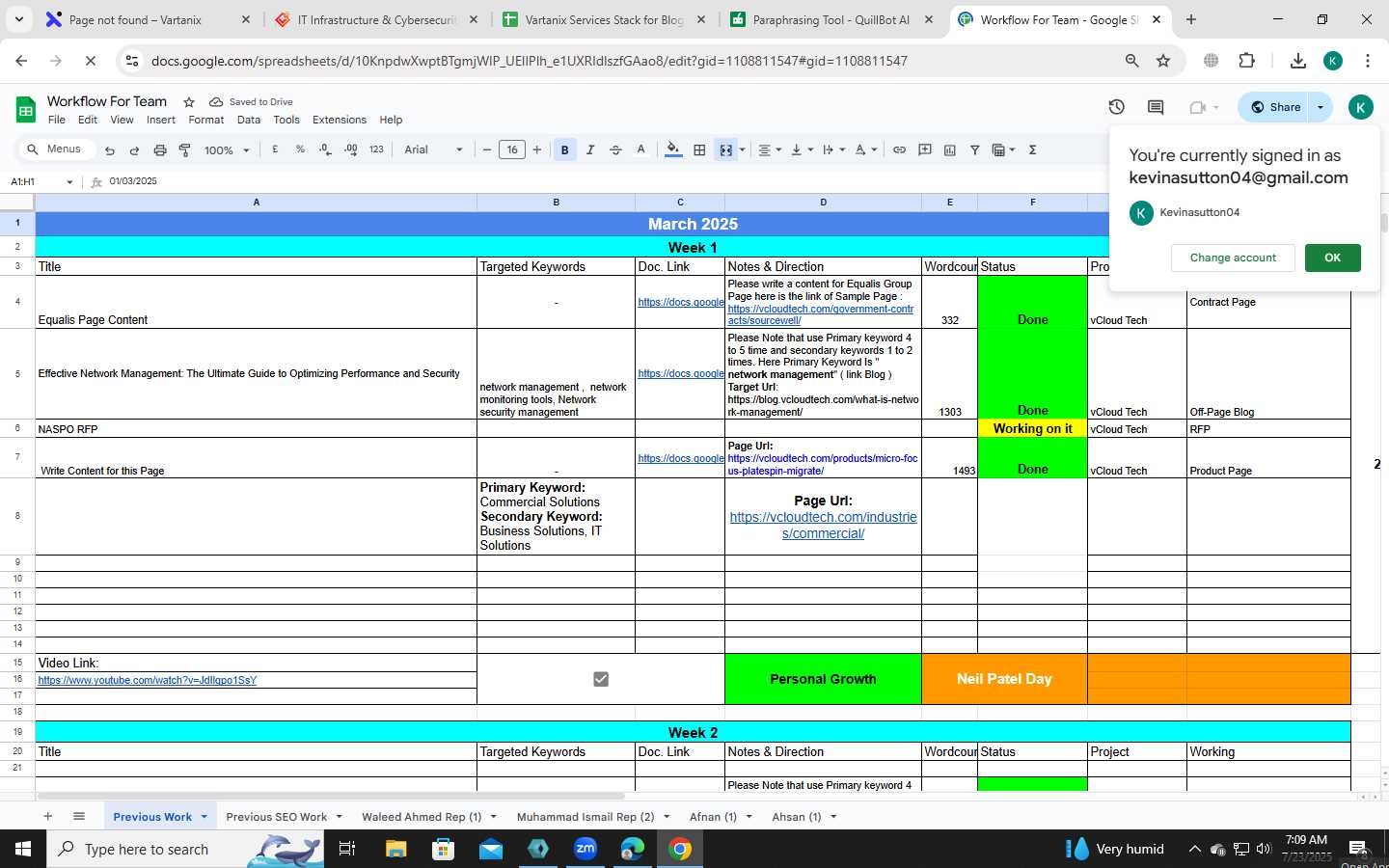Expand the Share options arrow
1389x868 pixels.
[1321, 107]
